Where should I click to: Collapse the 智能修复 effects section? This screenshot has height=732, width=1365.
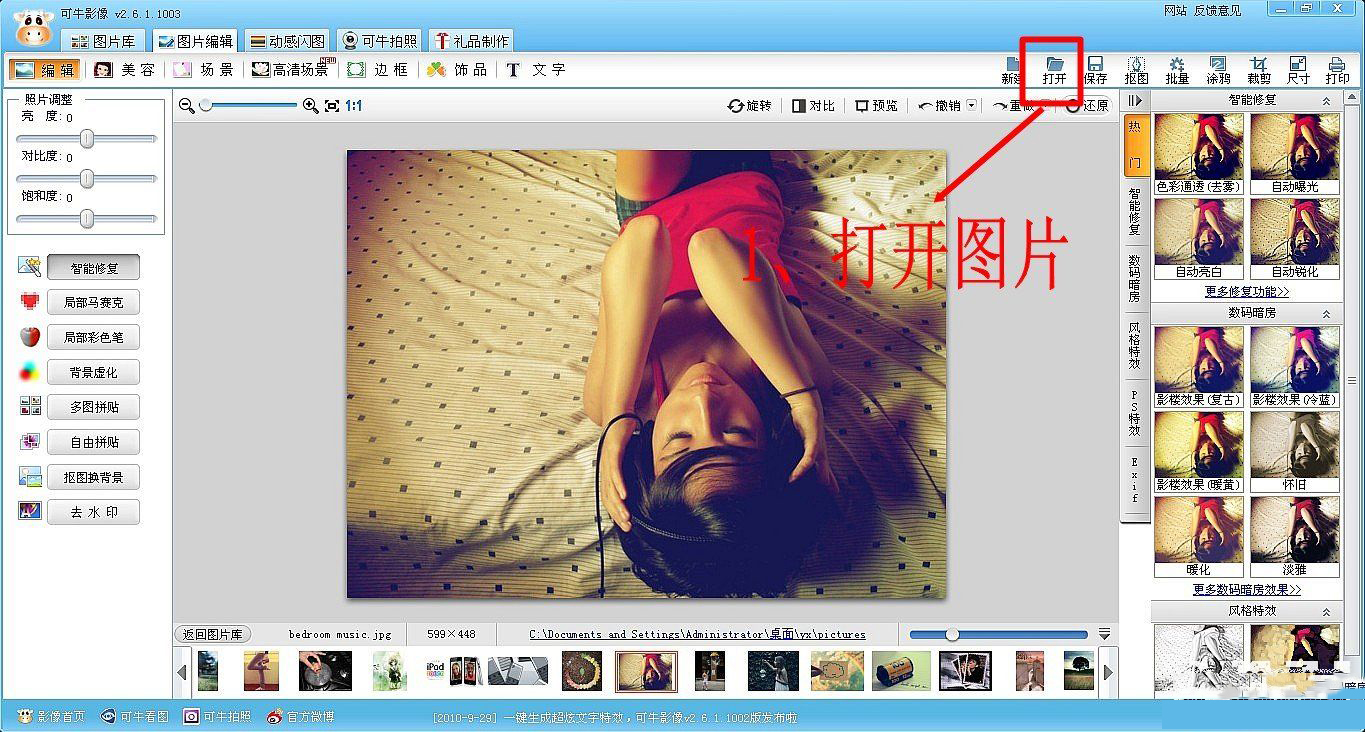pyautogui.click(x=1327, y=101)
